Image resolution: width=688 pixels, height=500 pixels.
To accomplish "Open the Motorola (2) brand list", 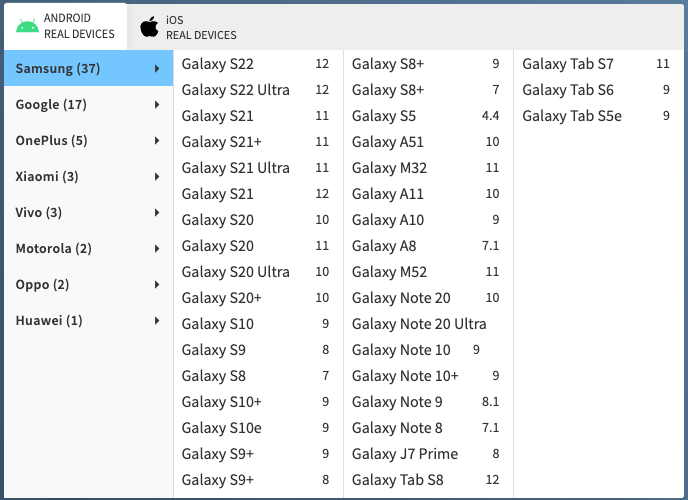I will point(89,249).
